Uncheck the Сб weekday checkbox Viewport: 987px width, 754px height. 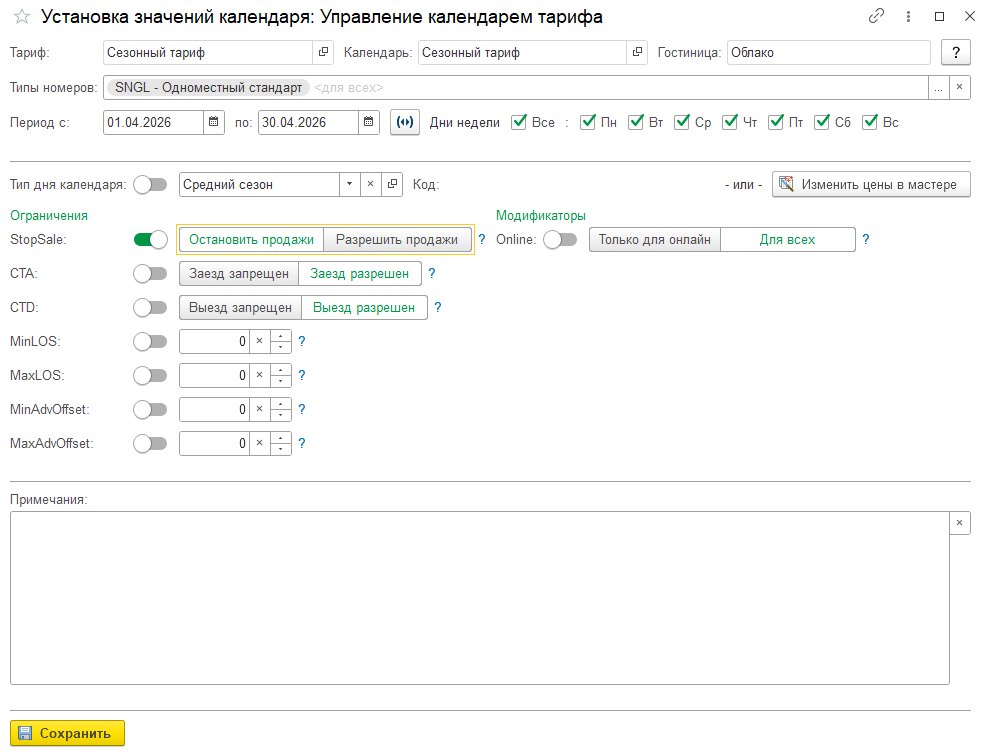pyautogui.click(x=823, y=123)
